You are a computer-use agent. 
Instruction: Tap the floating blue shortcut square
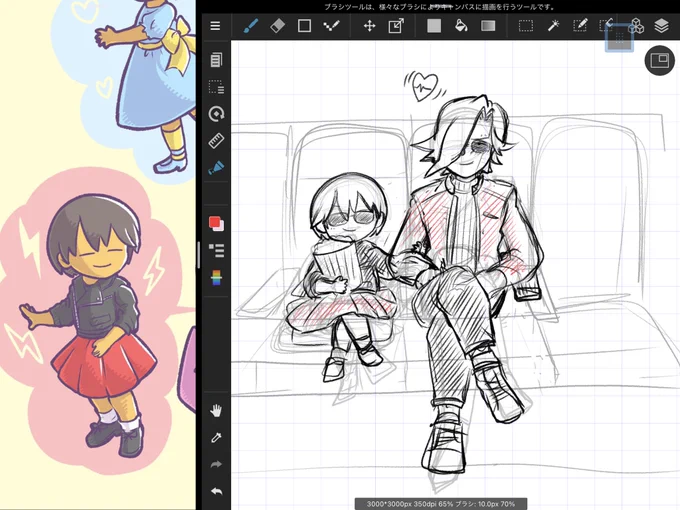coord(619,38)
